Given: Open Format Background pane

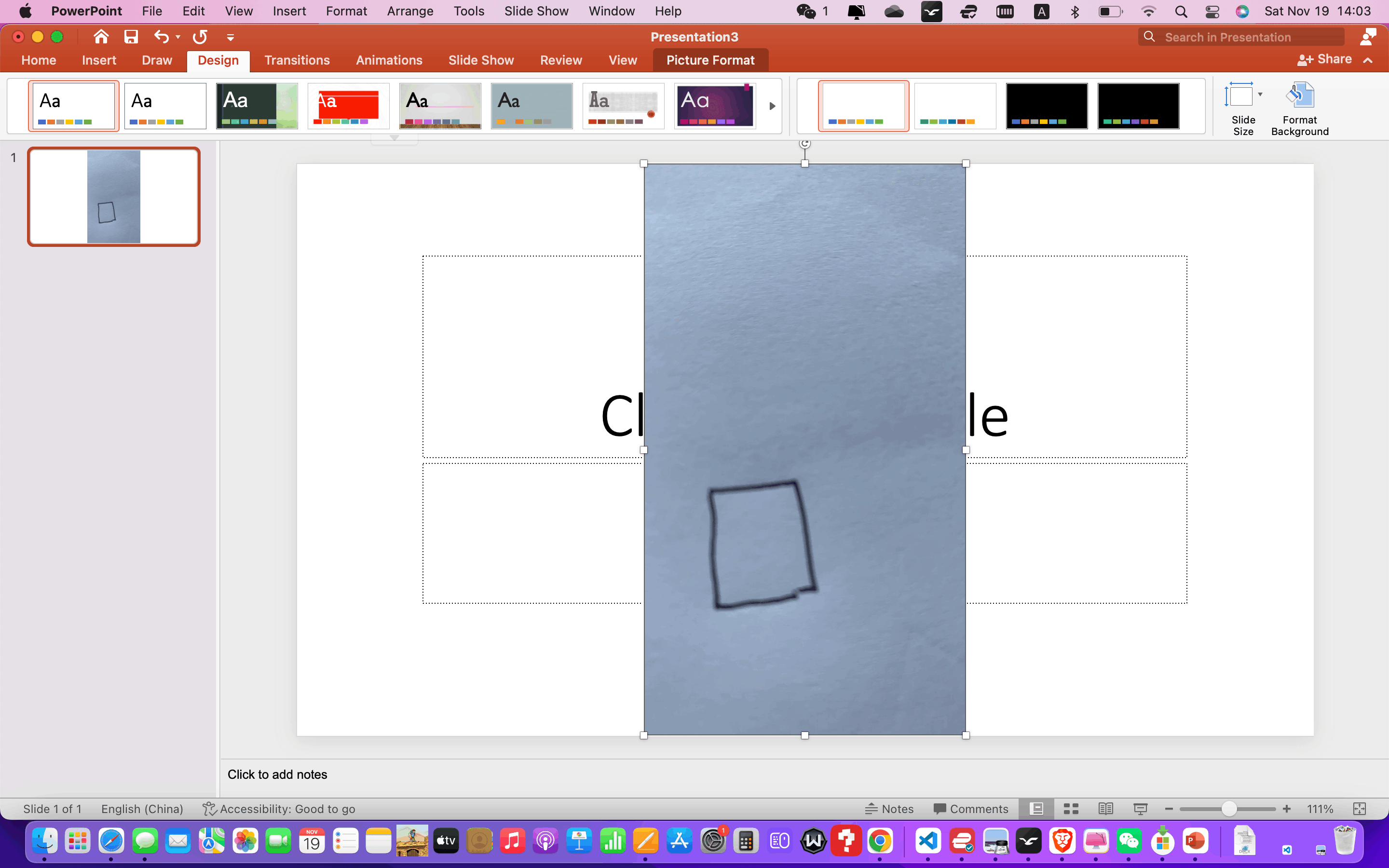Looking at the screenshot, I should pos(1299,108).
